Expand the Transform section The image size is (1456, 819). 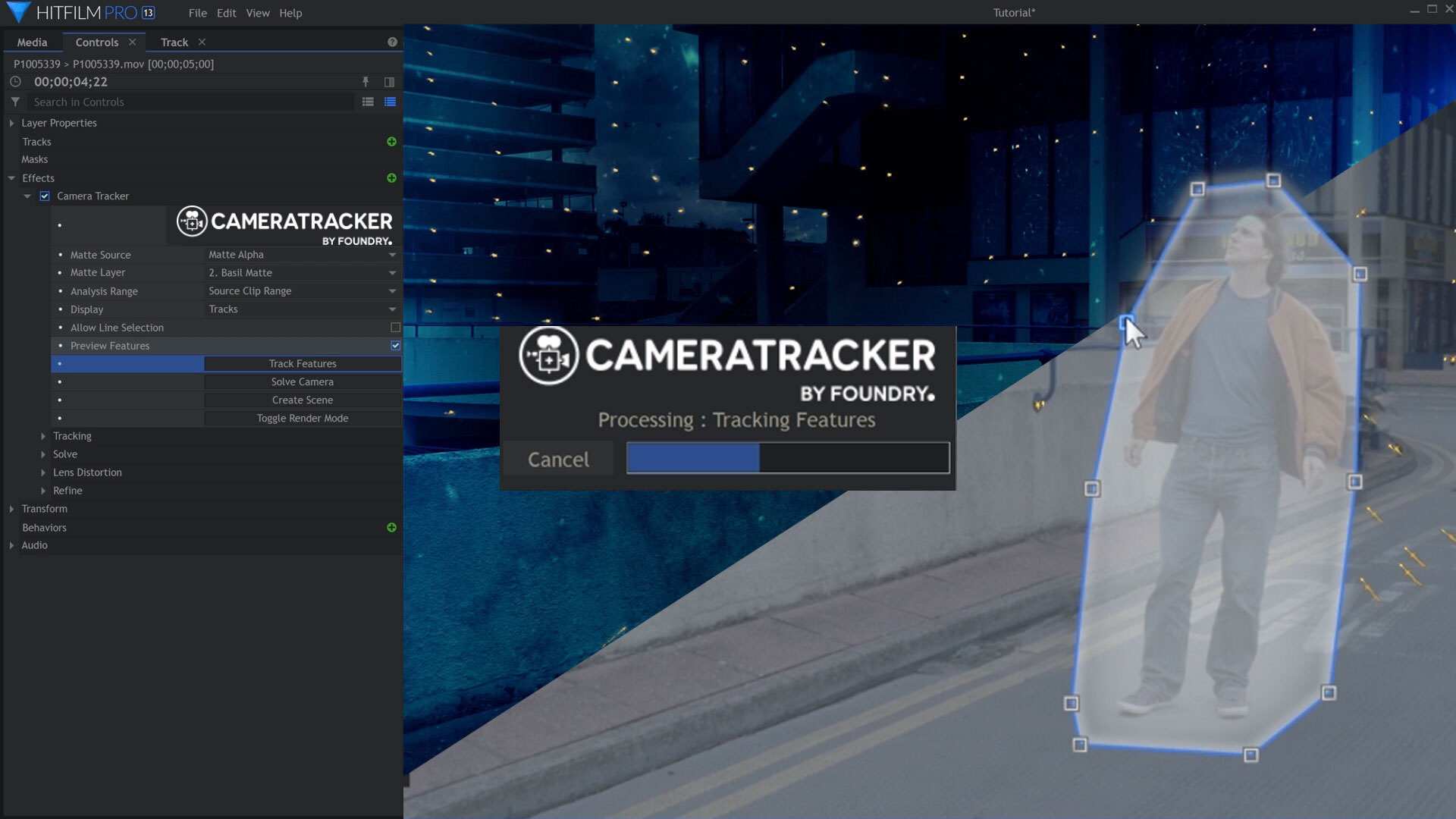(x=11, y=509)
